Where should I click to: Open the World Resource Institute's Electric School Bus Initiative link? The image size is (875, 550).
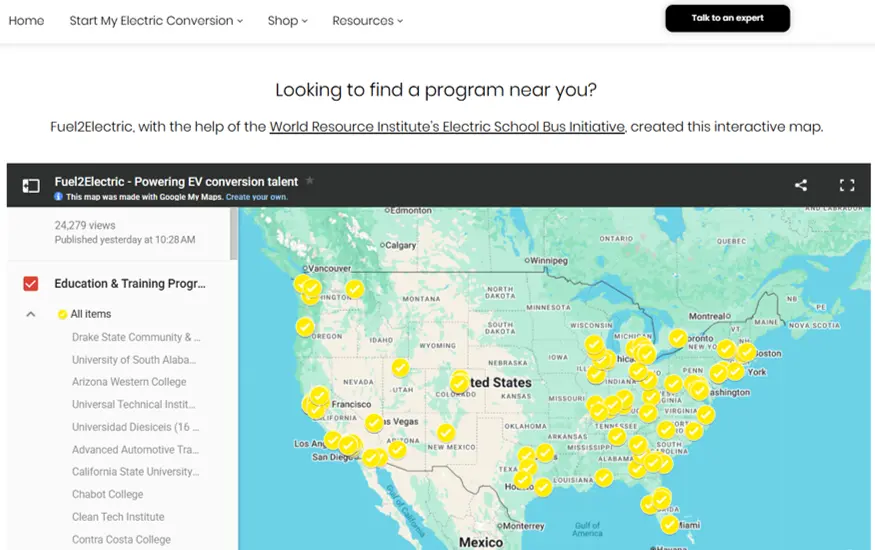click(447, 127)
